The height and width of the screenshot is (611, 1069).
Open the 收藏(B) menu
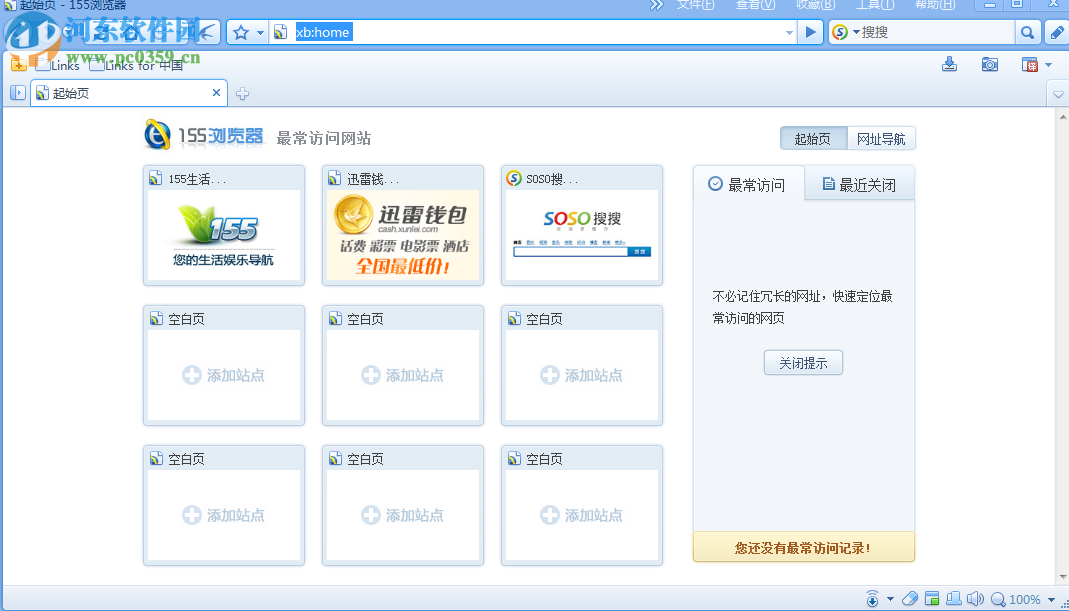[815, 5]
